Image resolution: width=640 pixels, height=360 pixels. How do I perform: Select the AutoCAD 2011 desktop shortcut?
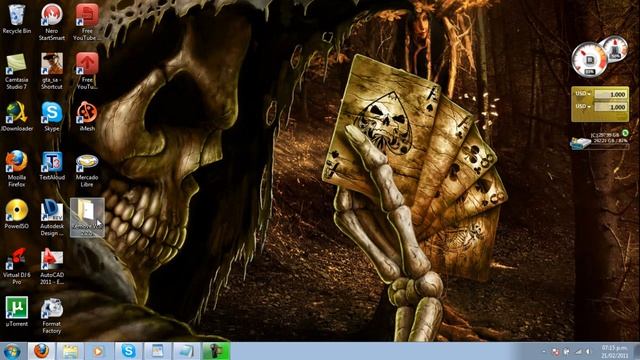pyautogui.click(x=52, y=266)
